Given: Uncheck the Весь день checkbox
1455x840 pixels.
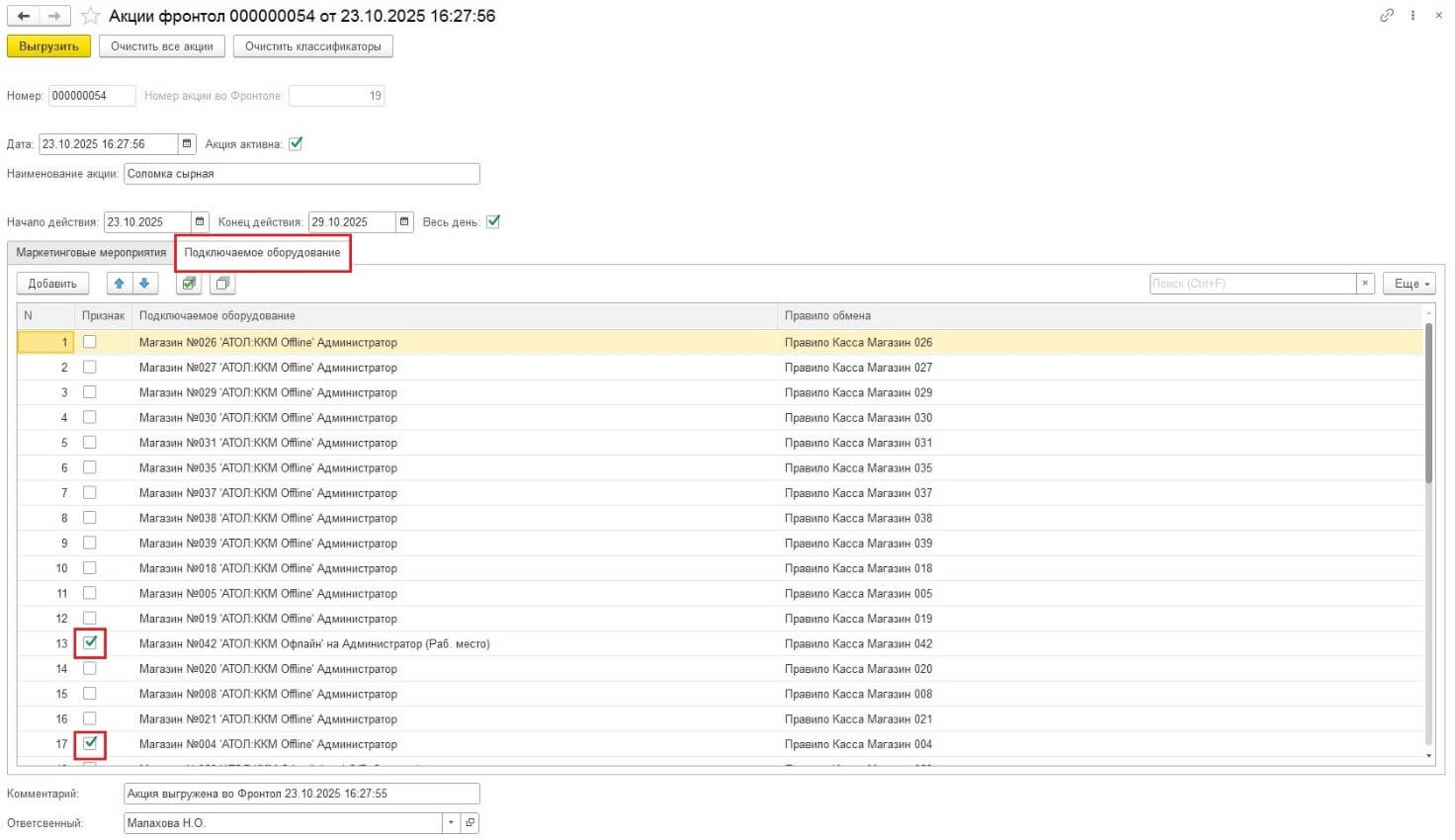Looking at the screenshot, I should point(493,221).
